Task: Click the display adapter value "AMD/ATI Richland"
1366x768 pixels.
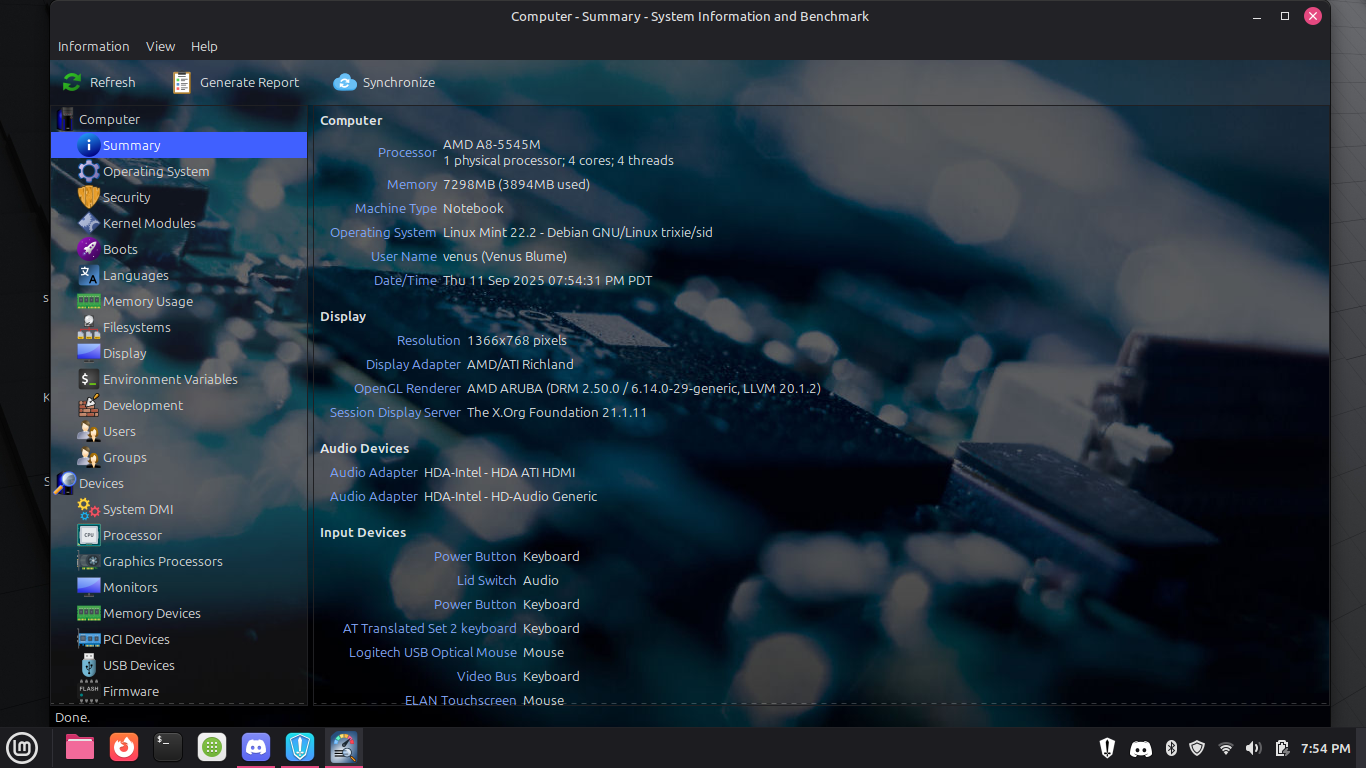Action: point(520,364)
